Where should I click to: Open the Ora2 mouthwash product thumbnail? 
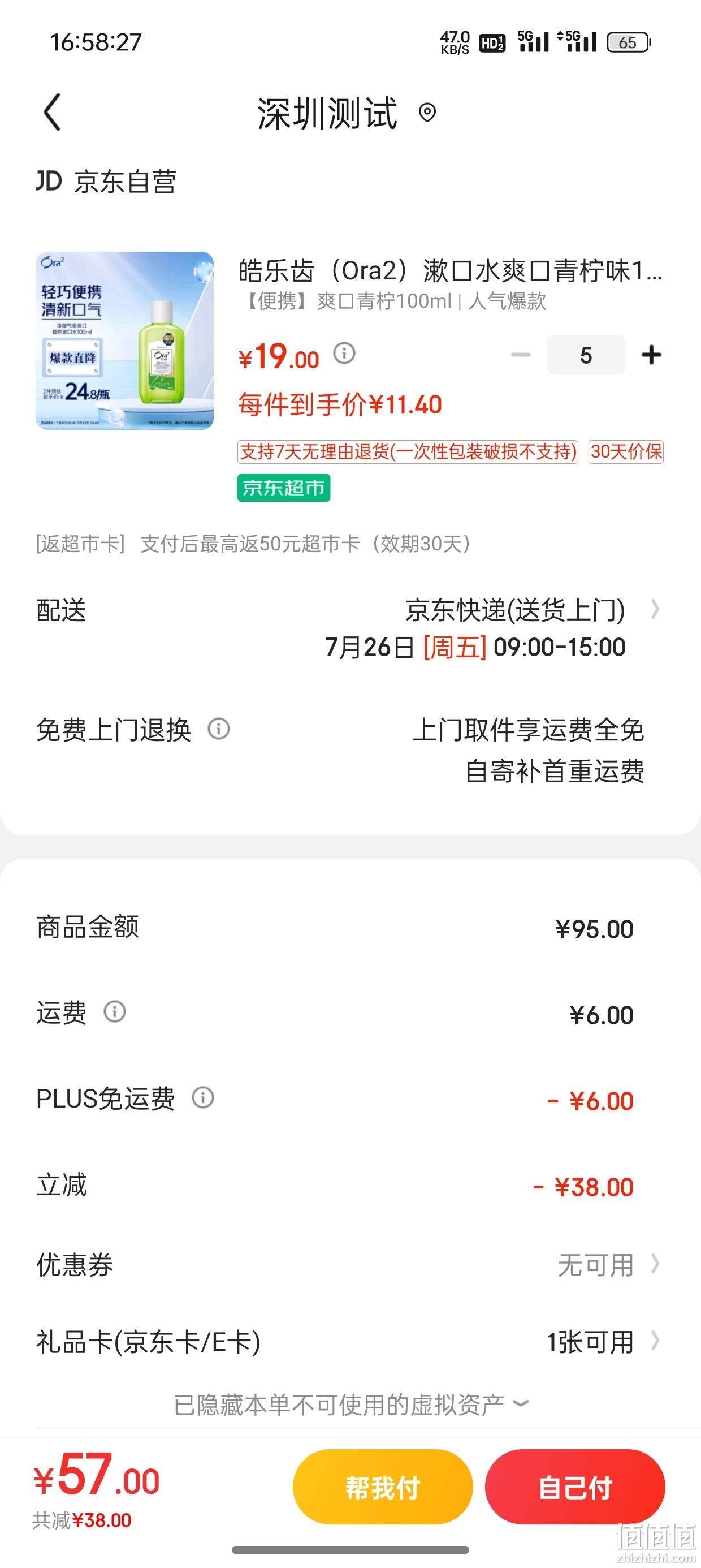pyautogui.click(x=125, y=341)
